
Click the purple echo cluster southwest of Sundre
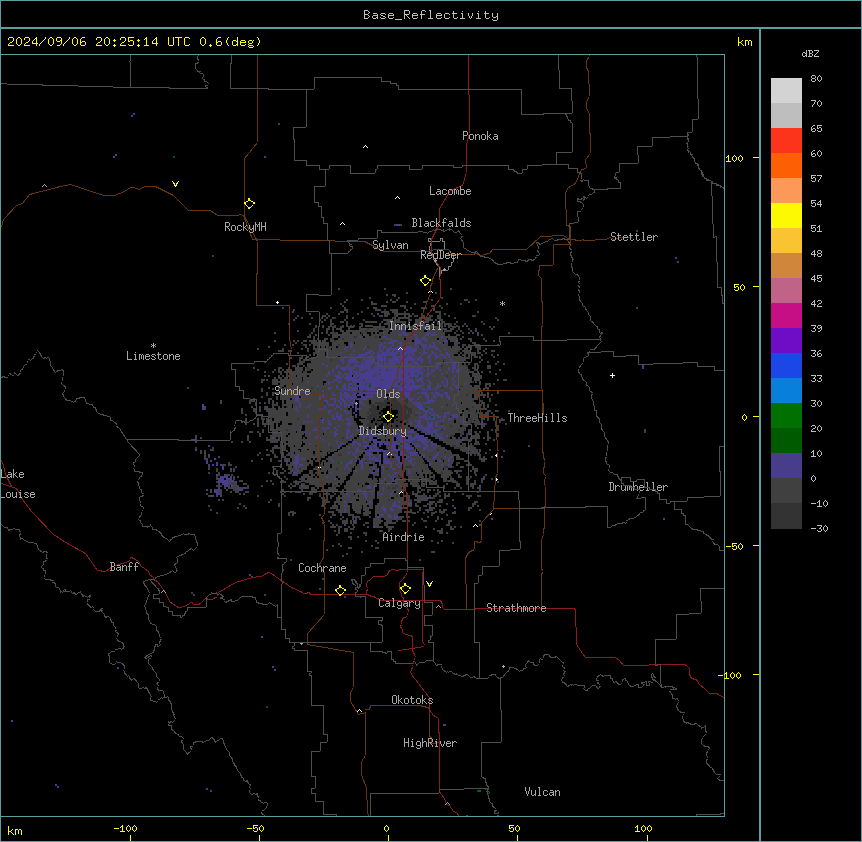pyautogui.click(x=225, y=483)
